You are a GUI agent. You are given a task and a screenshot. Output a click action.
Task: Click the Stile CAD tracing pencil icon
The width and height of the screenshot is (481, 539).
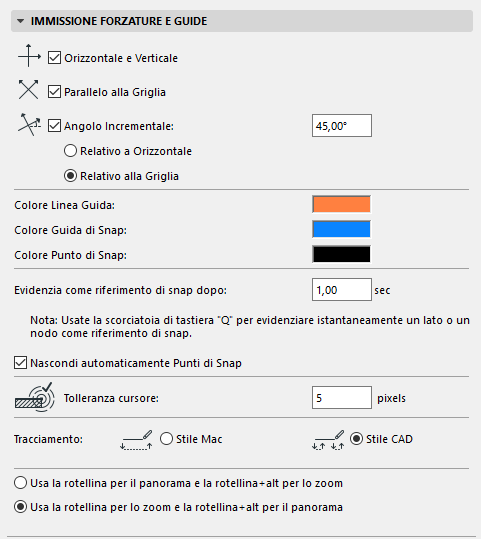point(328,440)
